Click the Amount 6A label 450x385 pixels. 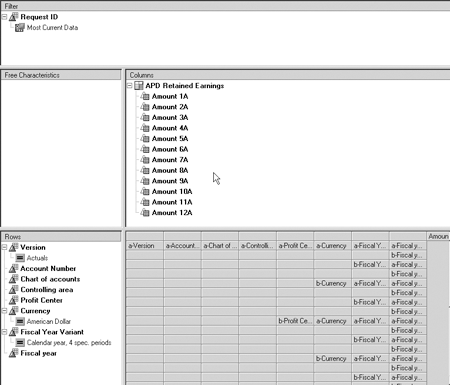click(x=170, y=149)
